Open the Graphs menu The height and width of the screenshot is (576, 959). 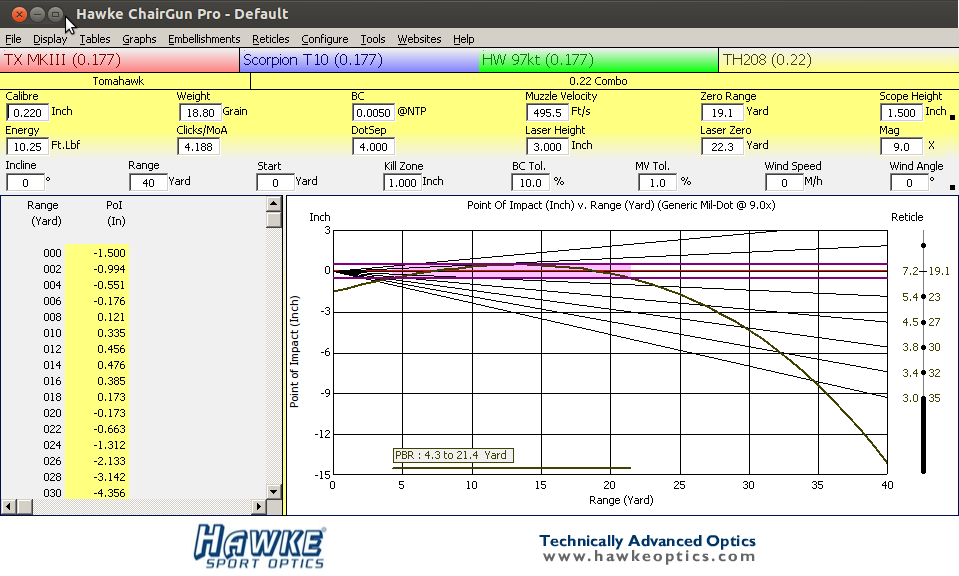point(139,39)
